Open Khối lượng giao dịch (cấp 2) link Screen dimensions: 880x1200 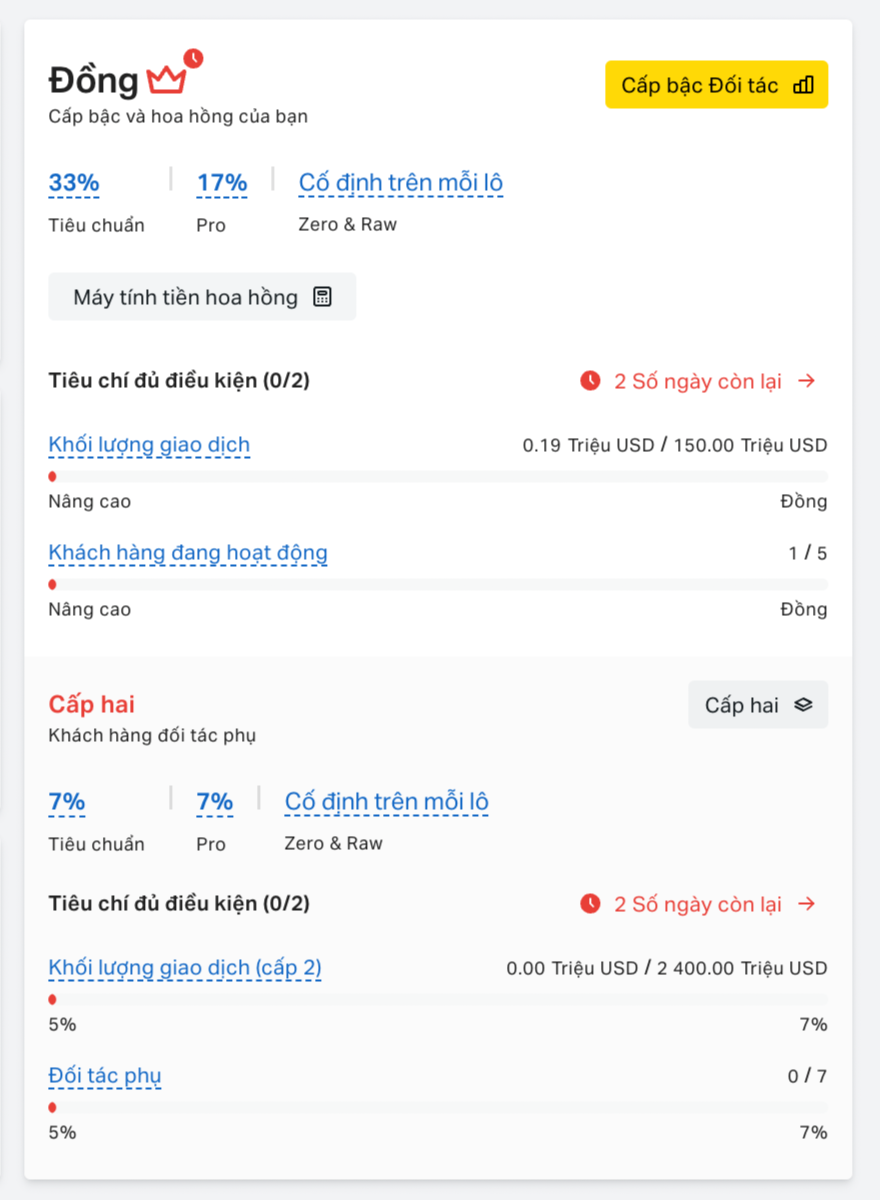185,968
